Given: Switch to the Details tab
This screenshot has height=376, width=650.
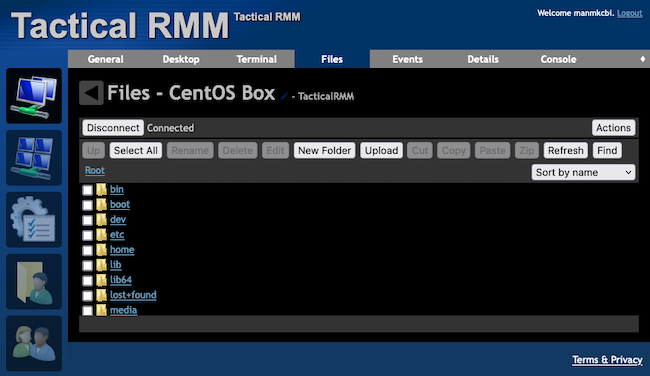Looking at the screenshot, I should click(x=483, y=59).
